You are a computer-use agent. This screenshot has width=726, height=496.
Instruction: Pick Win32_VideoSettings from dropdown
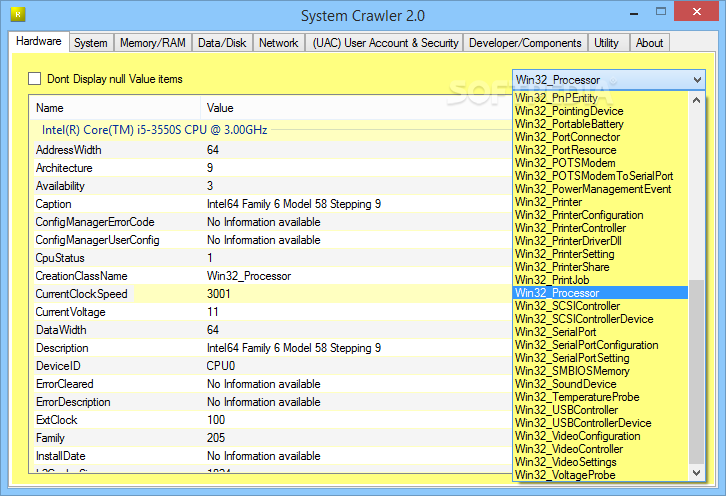click(601, 461)
